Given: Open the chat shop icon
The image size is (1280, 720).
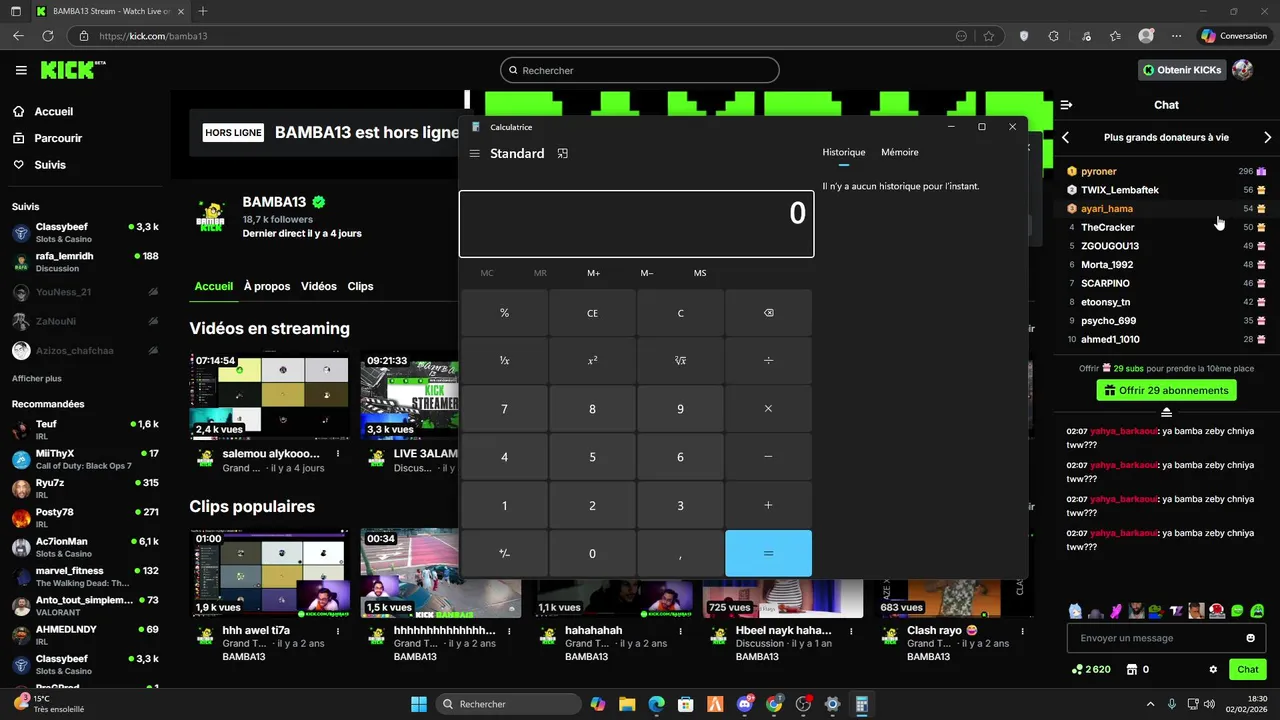Looking at the screenshot, I should coord(1132,670).
